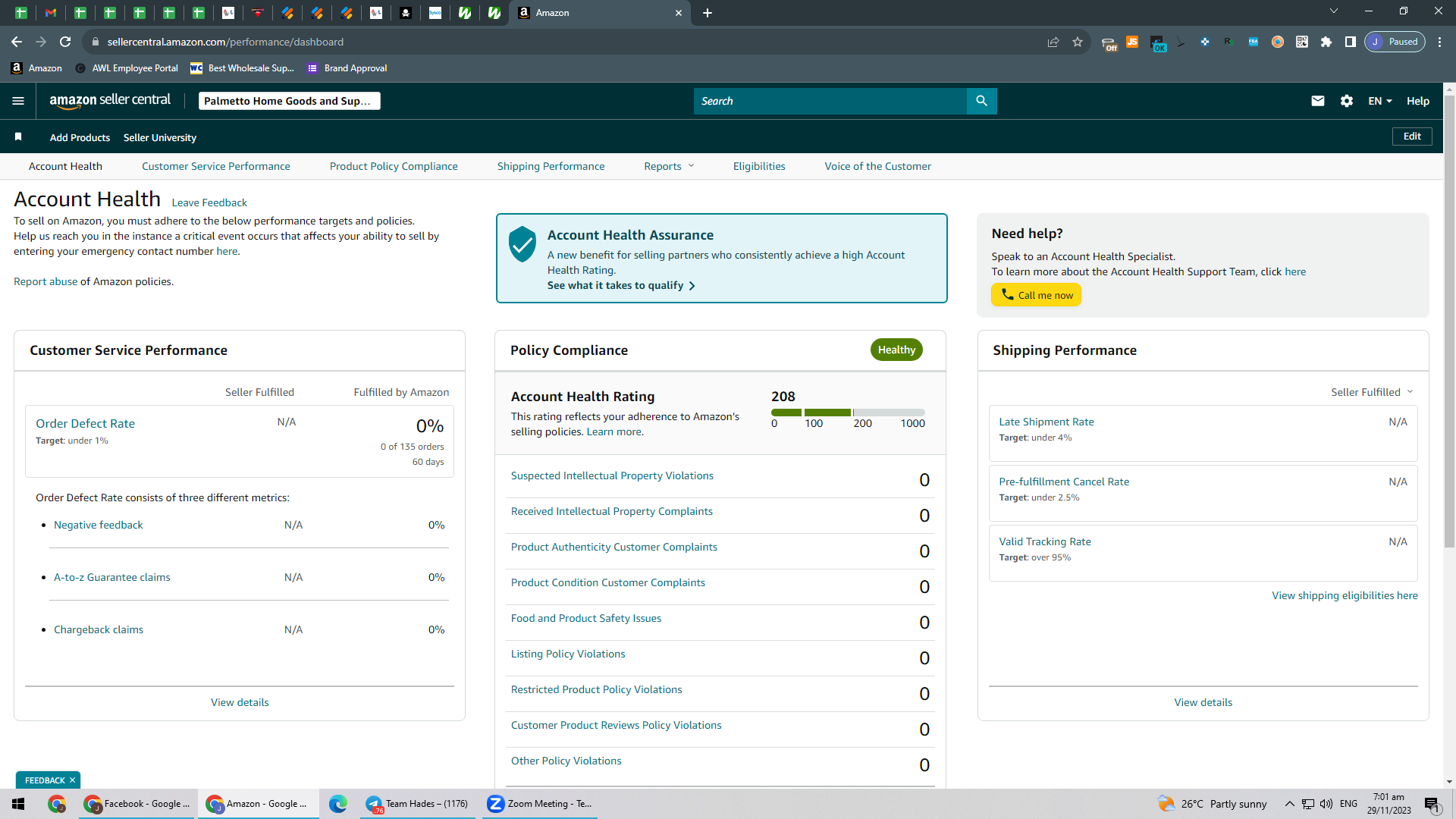The height and width of the screenshot is (819, 1456).
Task: Switch to the Account Health tab
Action: tap(65, 166)
